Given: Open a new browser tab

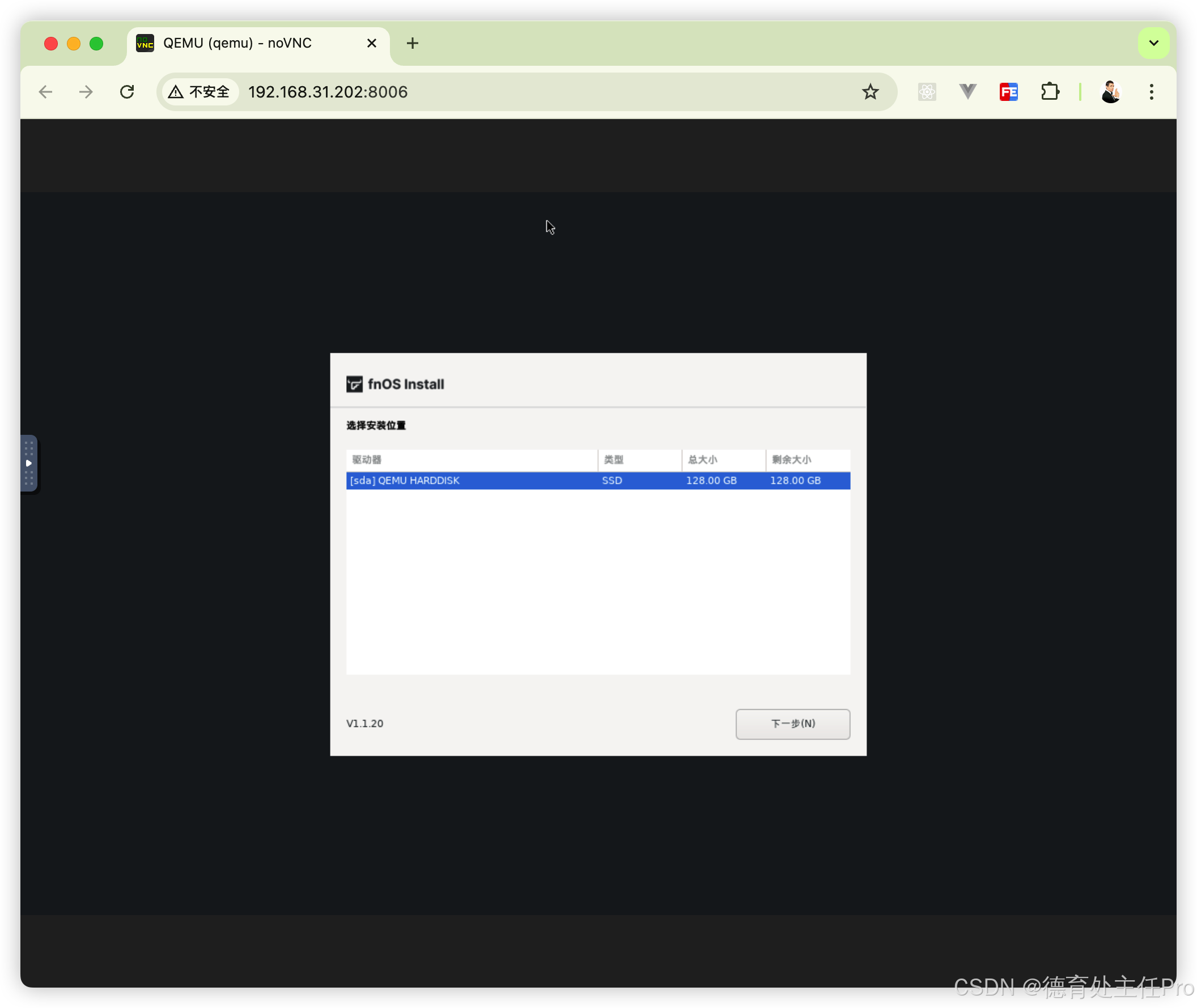Looking at the screenshot, I should [x=413, y=43].
